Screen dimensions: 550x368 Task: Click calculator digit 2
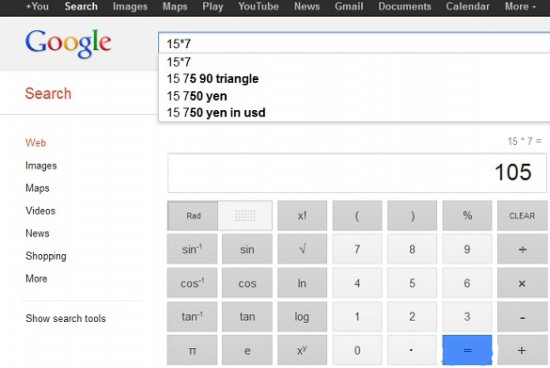pos(412,316)
